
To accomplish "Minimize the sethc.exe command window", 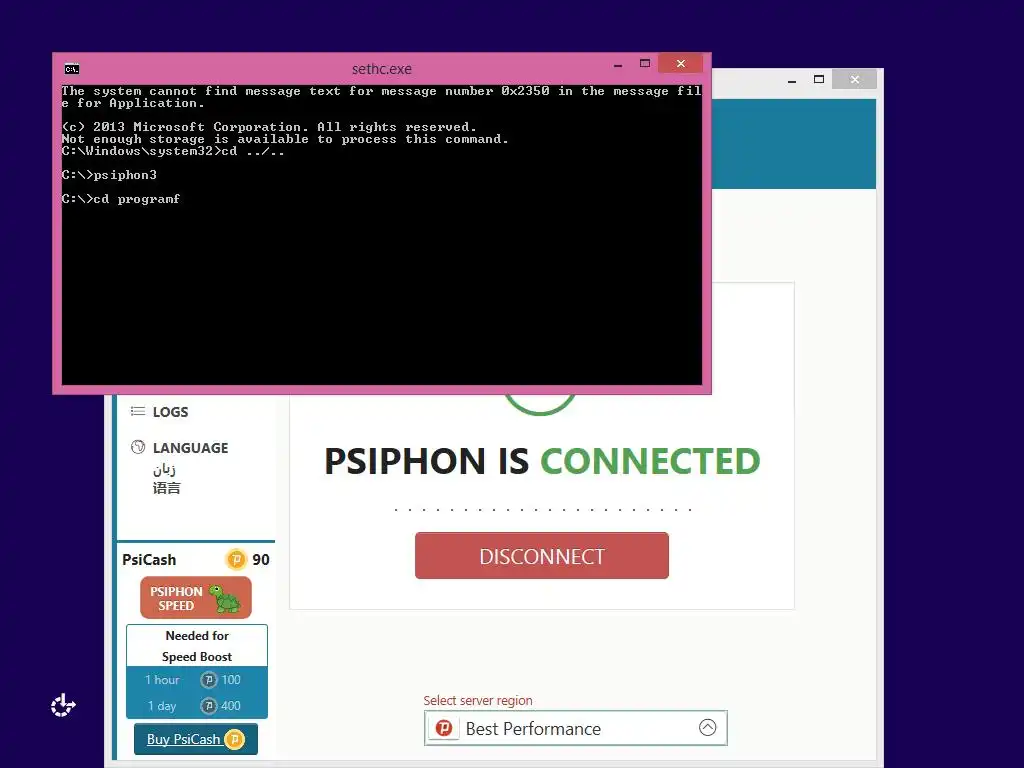I will [x=618, y=64].
